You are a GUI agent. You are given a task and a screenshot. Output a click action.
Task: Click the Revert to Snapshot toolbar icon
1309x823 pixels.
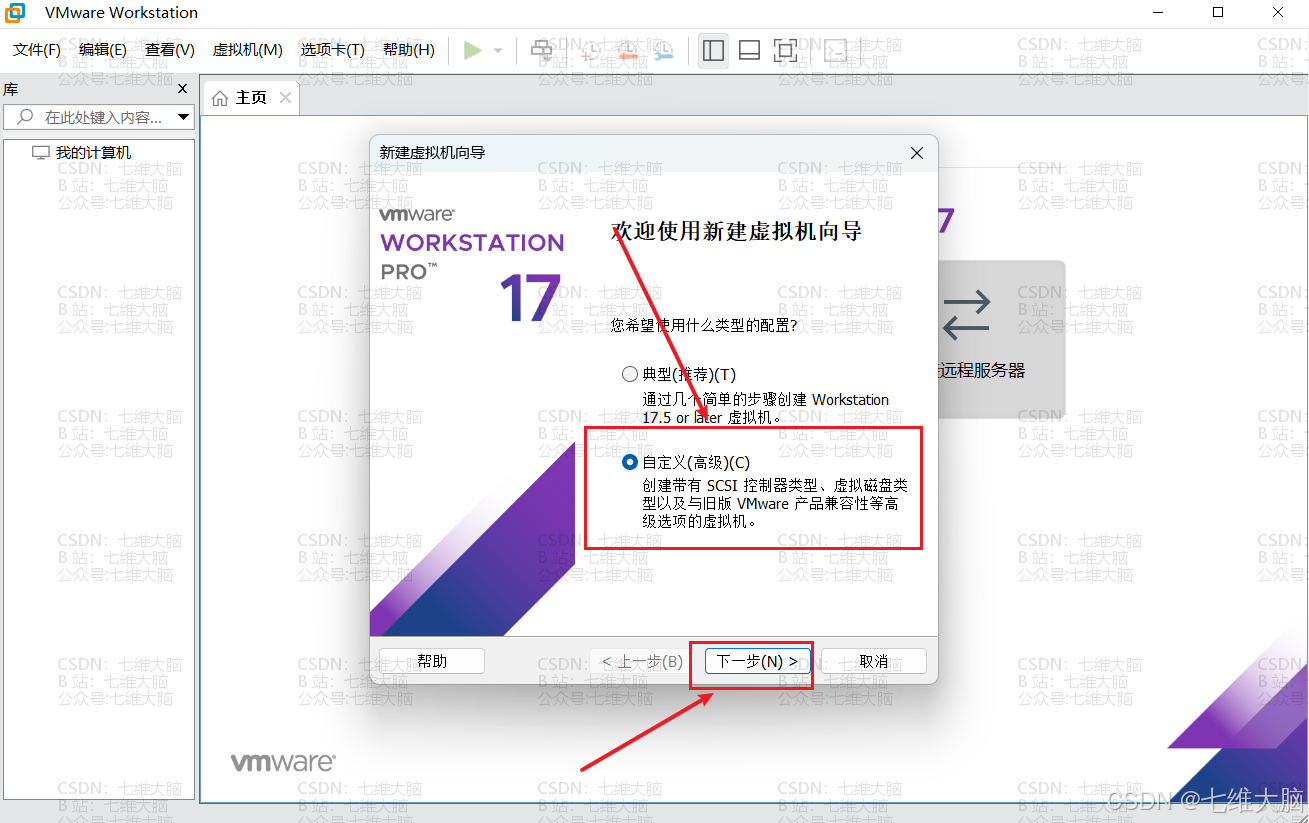click(628, 50)
